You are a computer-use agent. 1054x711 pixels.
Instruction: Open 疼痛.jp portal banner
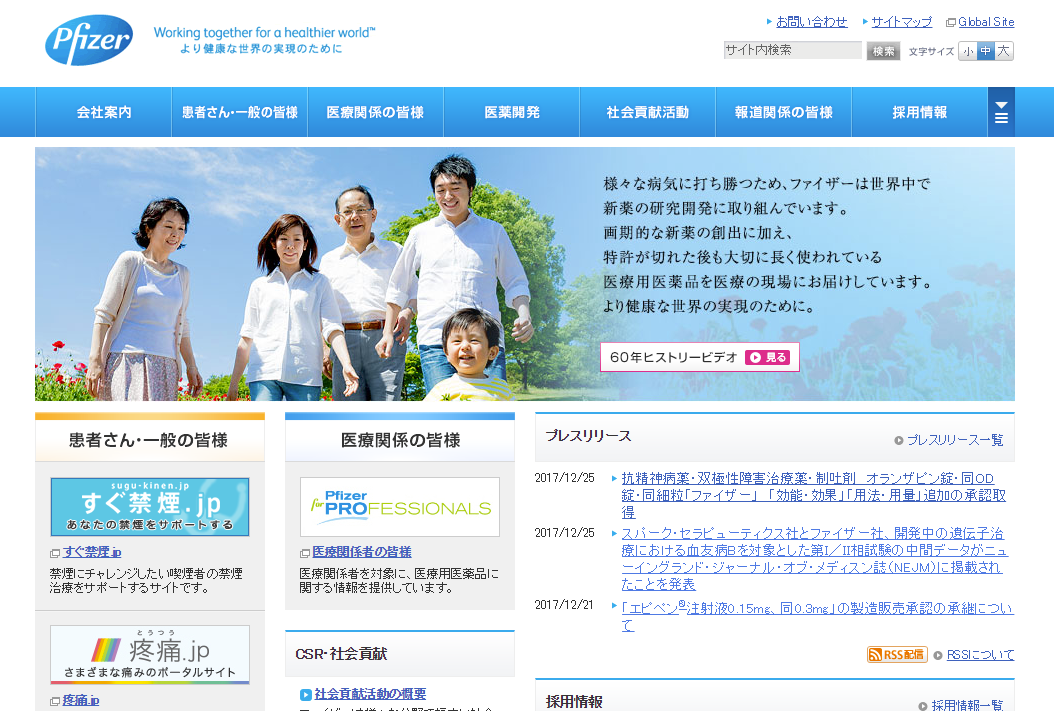(150, 655)
